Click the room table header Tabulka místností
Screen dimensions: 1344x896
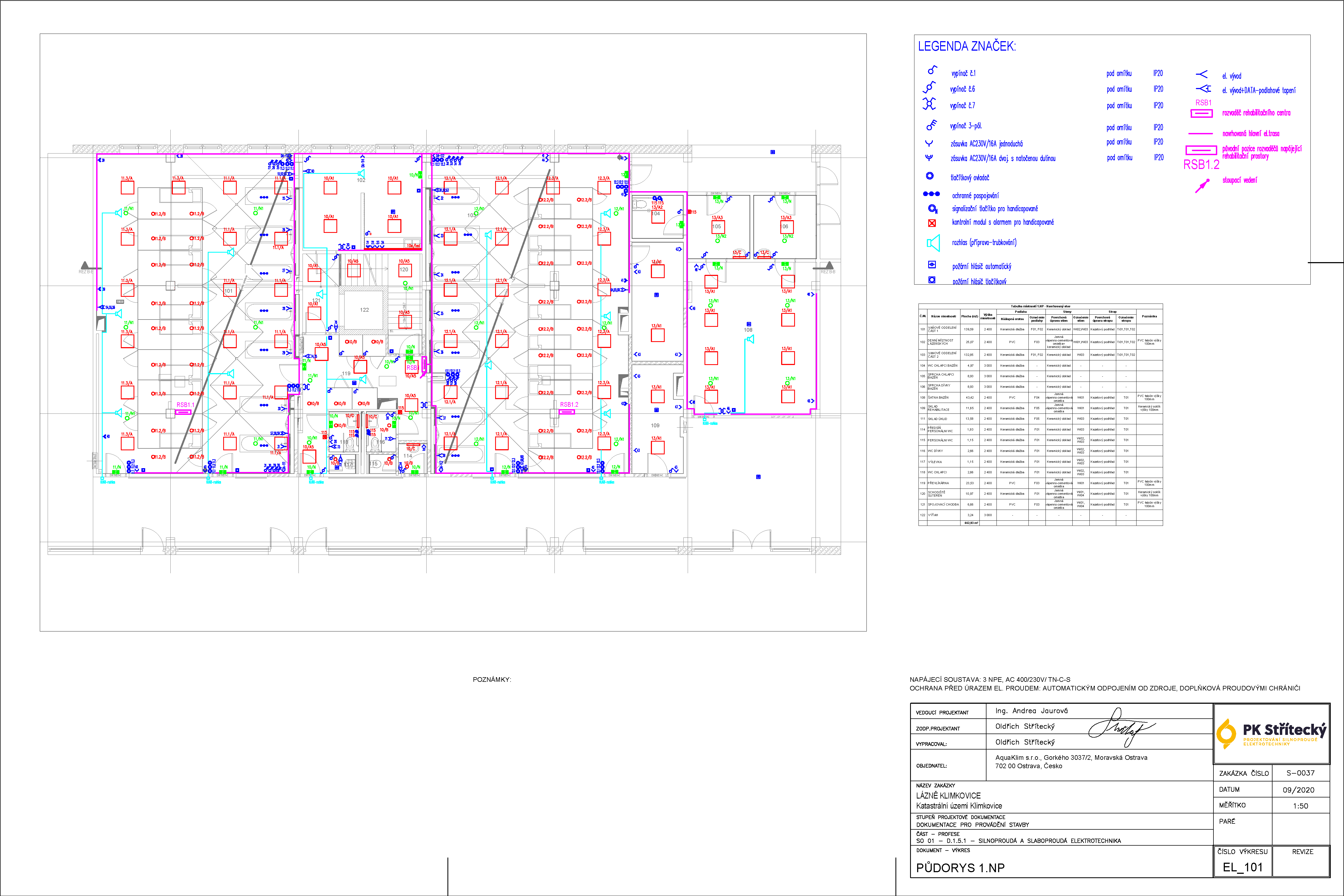click(1041, 306)
